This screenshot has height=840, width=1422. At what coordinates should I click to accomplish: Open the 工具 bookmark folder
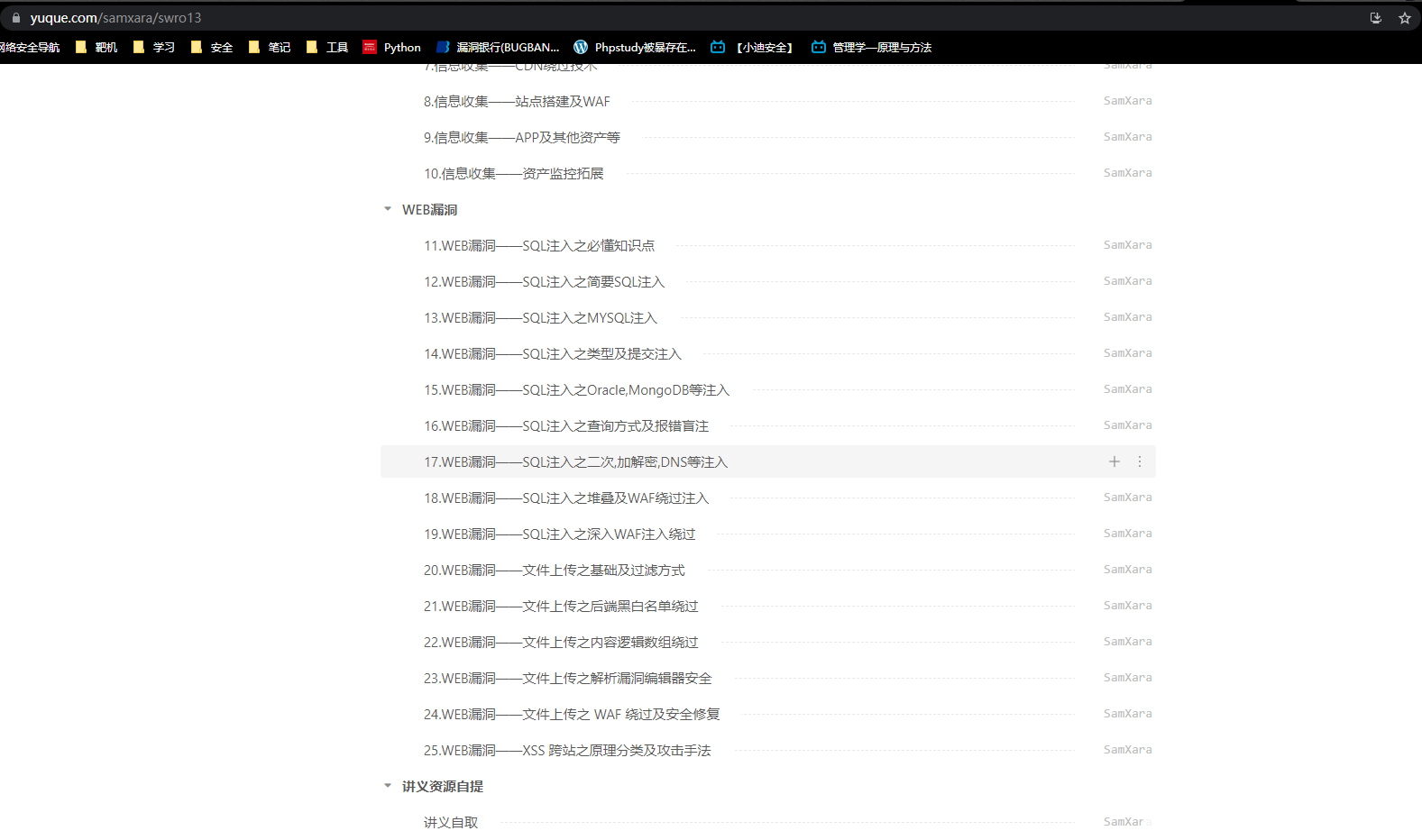[x=327, y=47]
